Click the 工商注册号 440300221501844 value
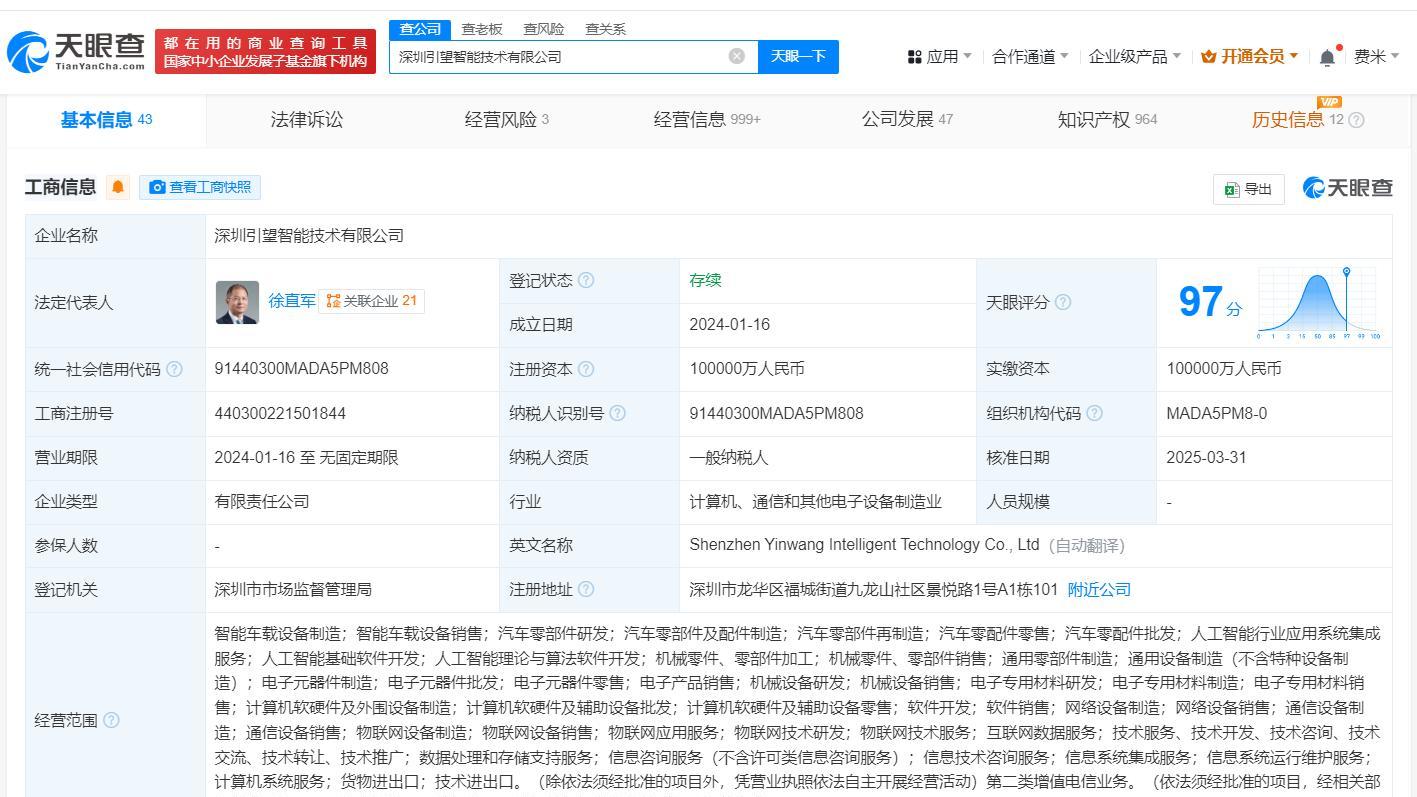Viewport: 1417px width, 797px height. tap(280, 413)
